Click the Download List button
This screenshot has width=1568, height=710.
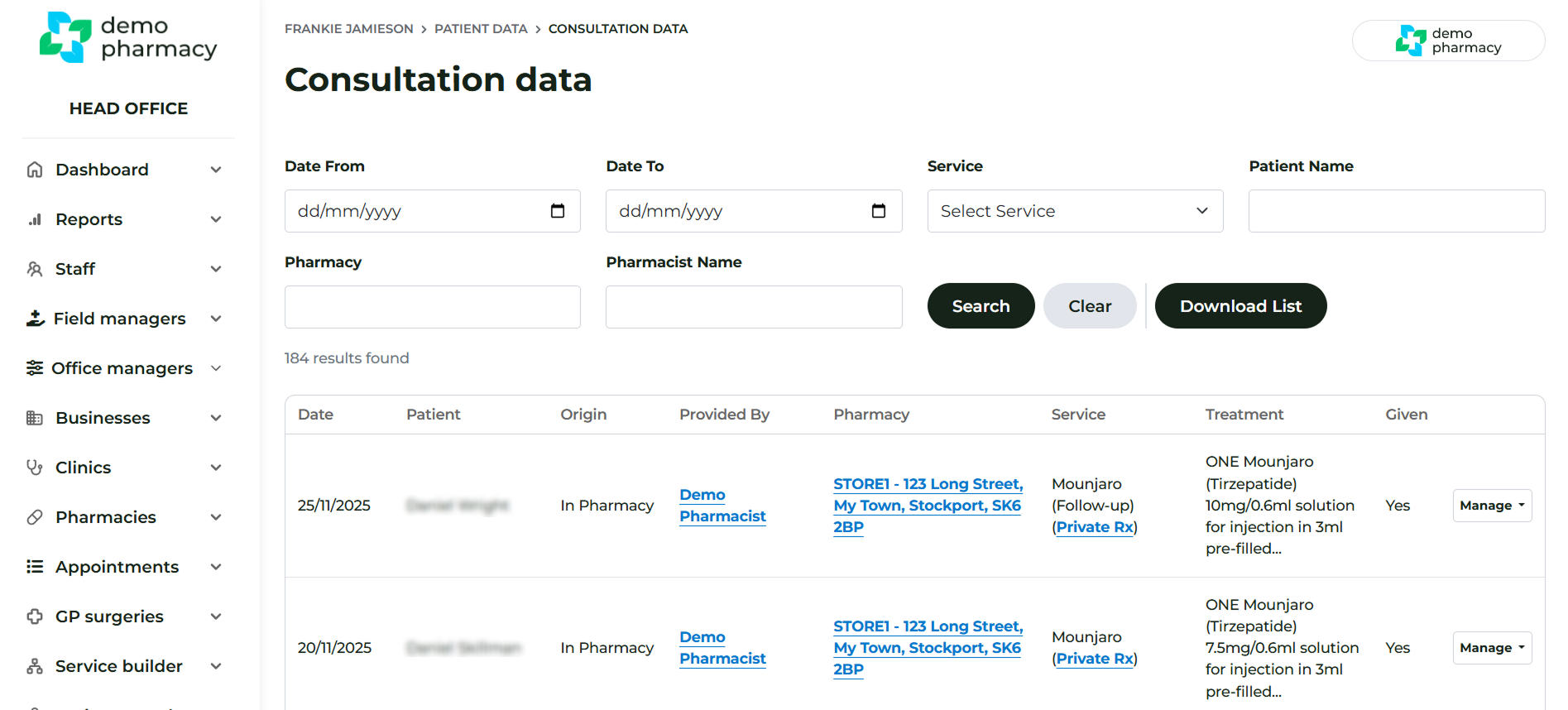coord(1240,306)
